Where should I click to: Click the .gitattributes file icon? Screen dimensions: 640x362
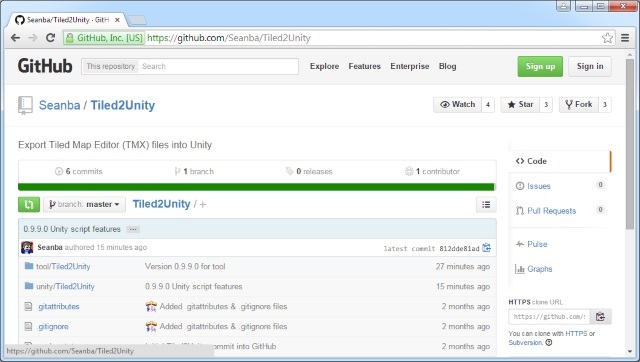[x=28, y=306]
